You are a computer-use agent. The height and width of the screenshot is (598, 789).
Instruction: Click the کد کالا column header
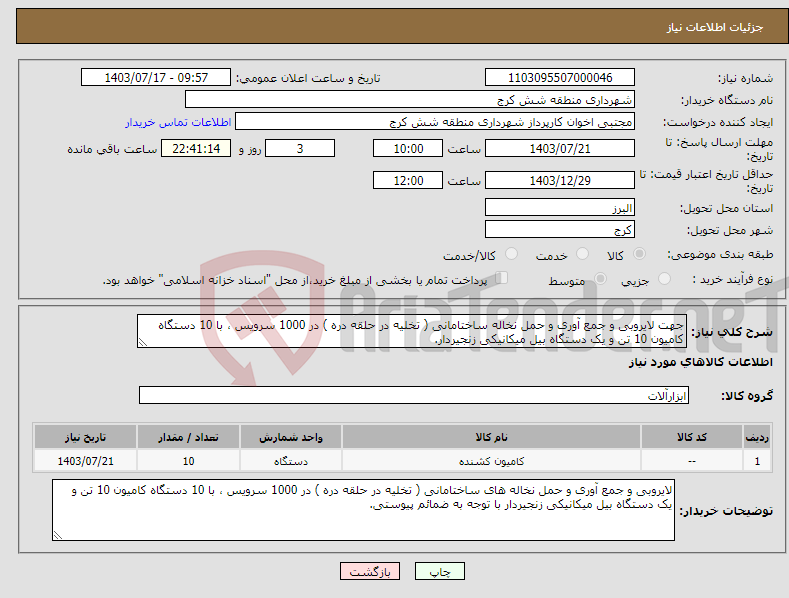click(x=692, y=437)
